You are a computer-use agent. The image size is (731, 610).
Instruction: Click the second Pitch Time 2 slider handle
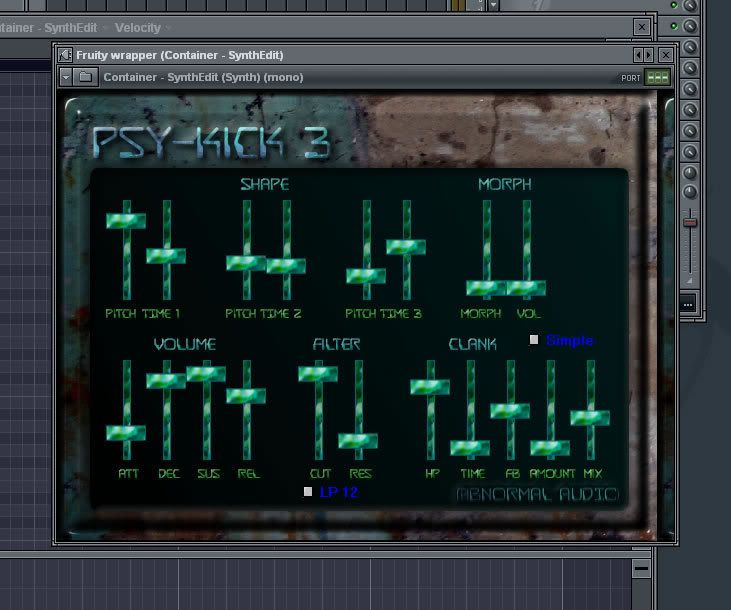click(x=286, y=266)
